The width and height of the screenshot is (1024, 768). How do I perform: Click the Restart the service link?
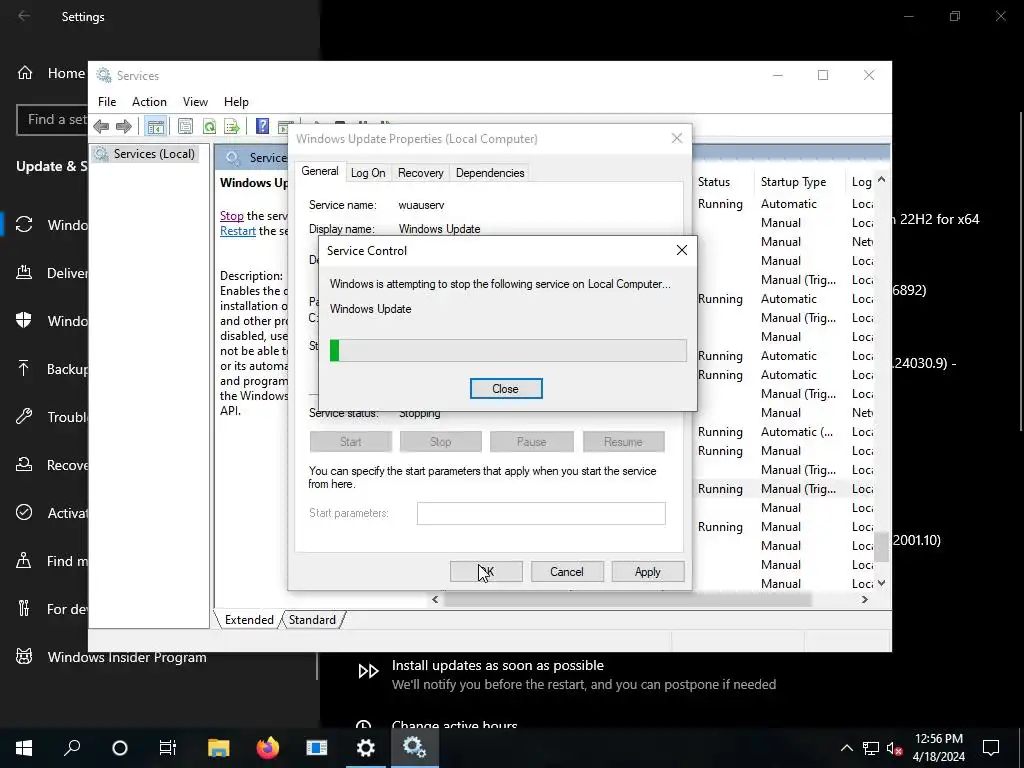(x=238, y=231)
